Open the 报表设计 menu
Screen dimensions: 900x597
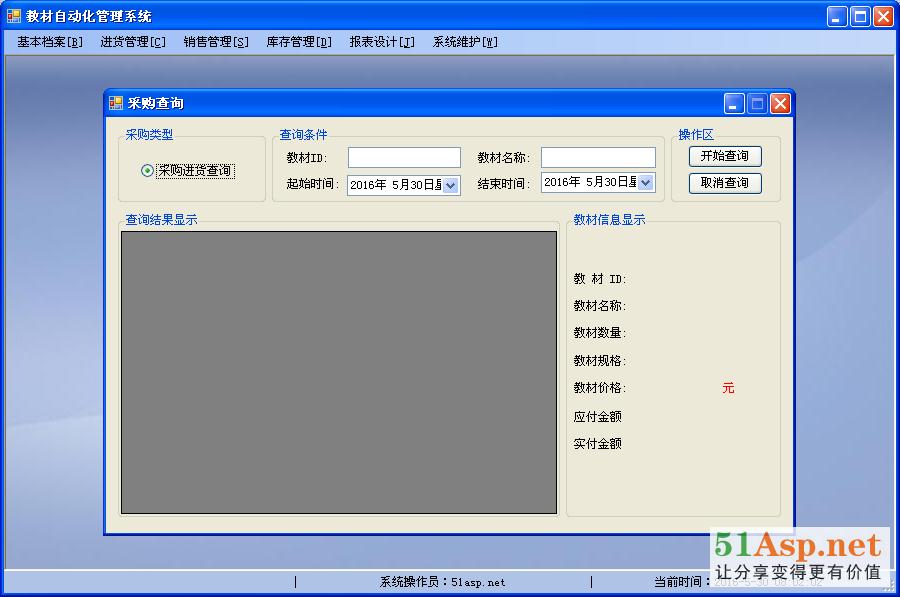[382, 42]
